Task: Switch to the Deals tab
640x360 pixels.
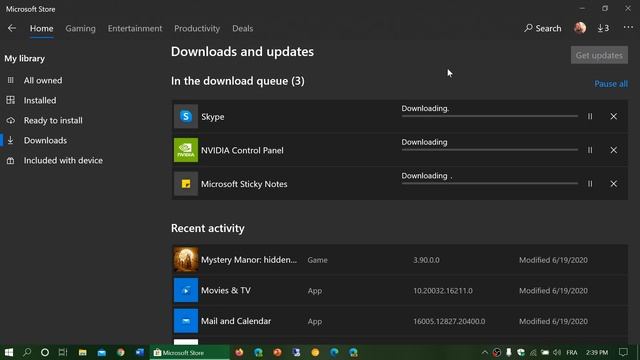Action: coord(242,28)
